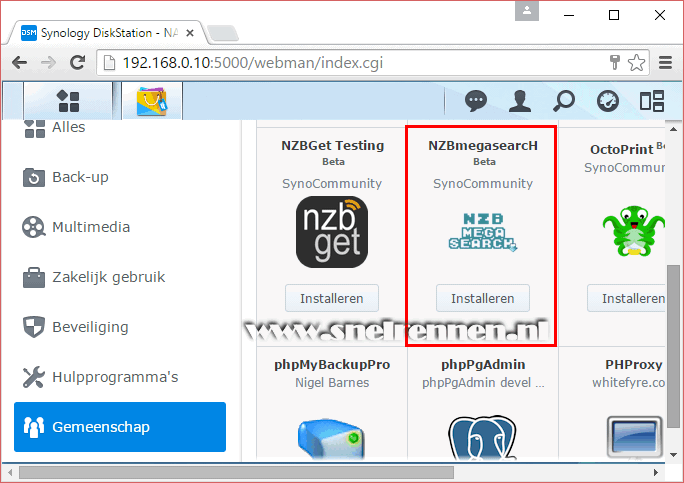
Task: Bookmark page with the star icon
Action: pyautogui.click(x=636, y=63)
